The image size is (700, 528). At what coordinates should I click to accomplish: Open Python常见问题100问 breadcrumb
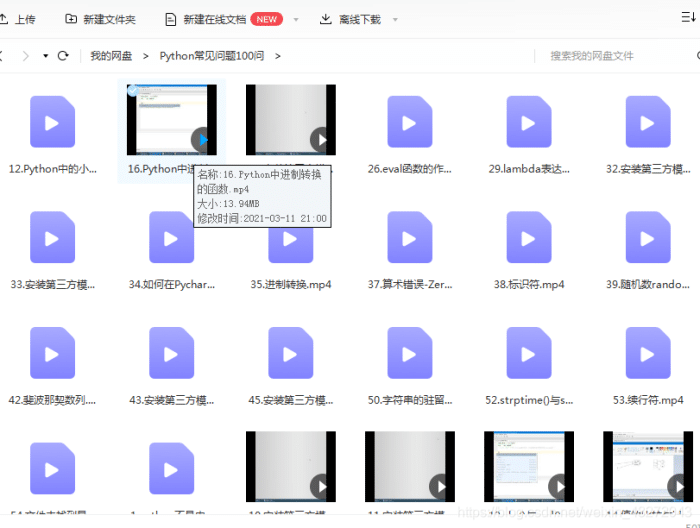[x=212, y=56]
